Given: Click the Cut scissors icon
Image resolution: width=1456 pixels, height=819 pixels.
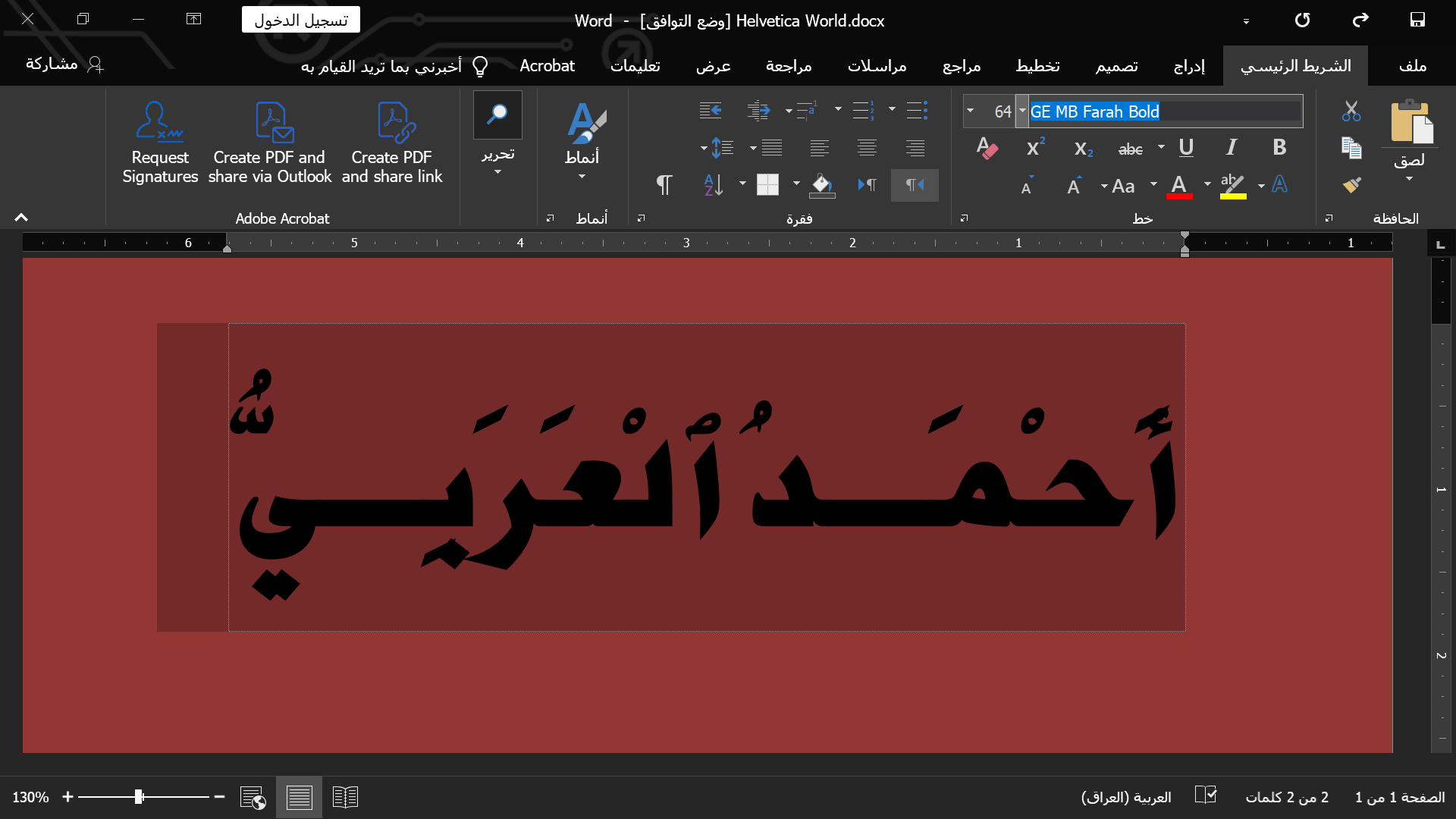Looking at the screenshot, I should [x=1351, y=111].
